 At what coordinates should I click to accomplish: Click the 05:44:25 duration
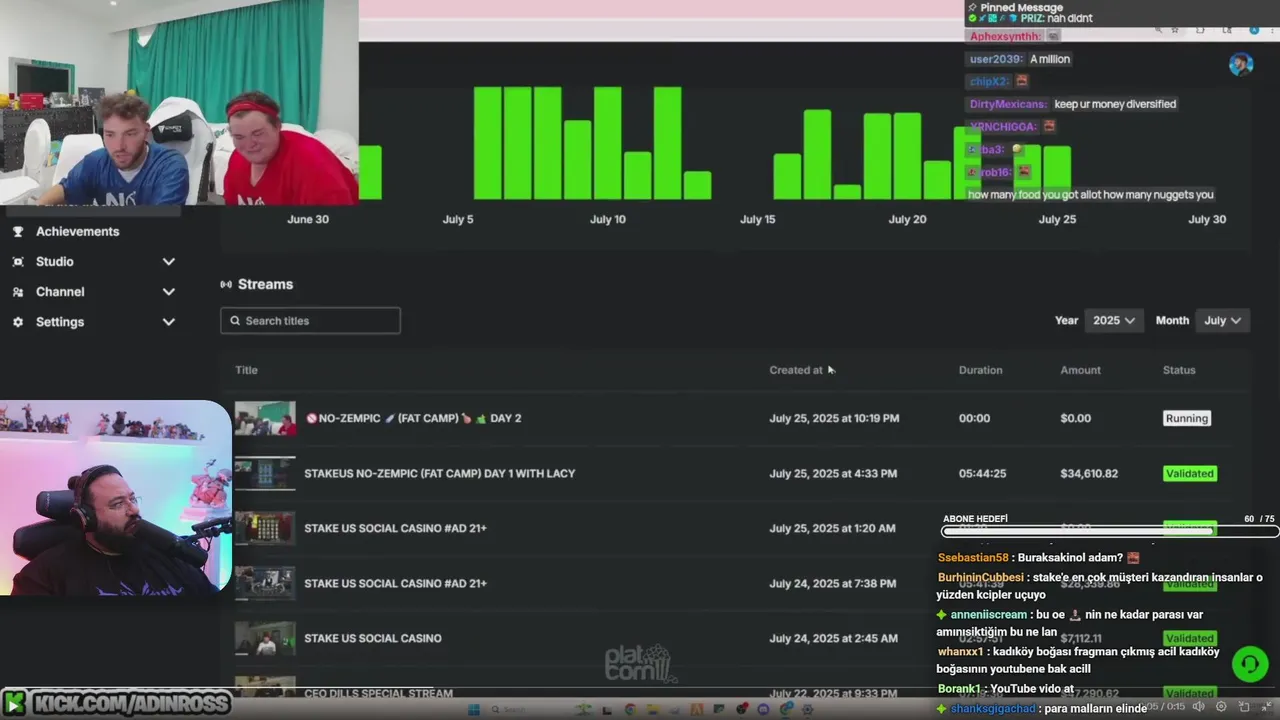pos(982,473)
